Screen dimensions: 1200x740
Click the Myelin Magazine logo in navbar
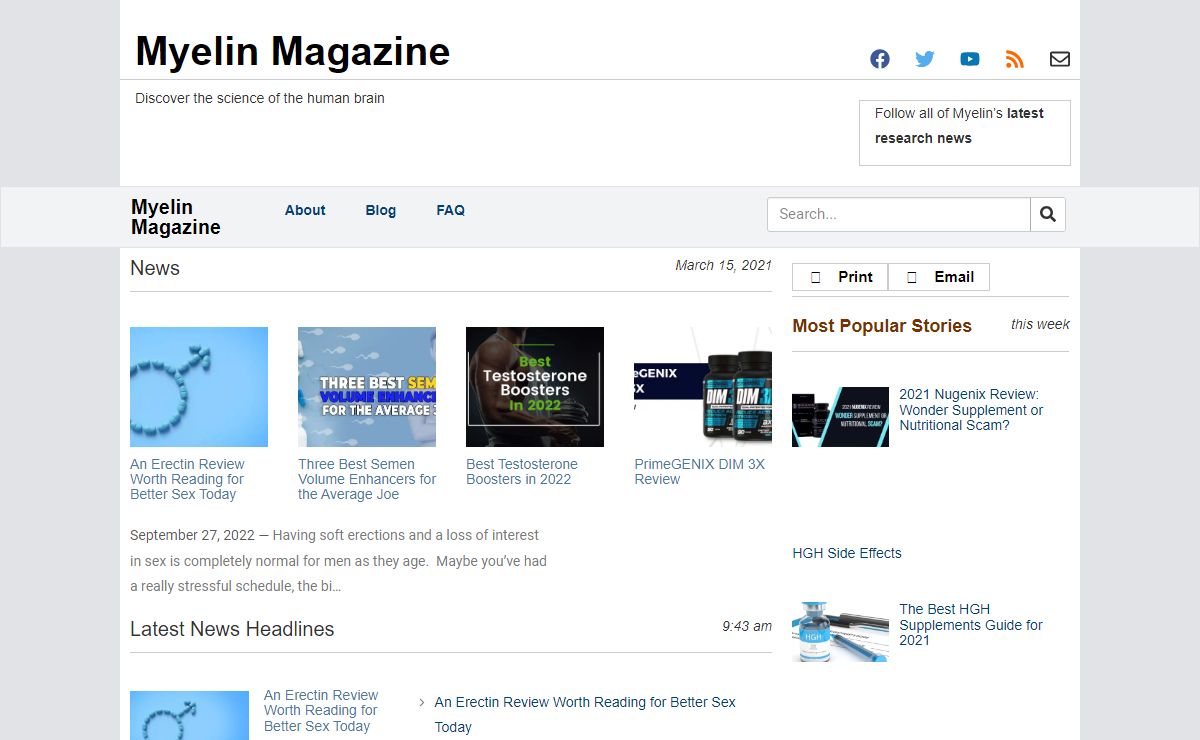tap(176, 217)
